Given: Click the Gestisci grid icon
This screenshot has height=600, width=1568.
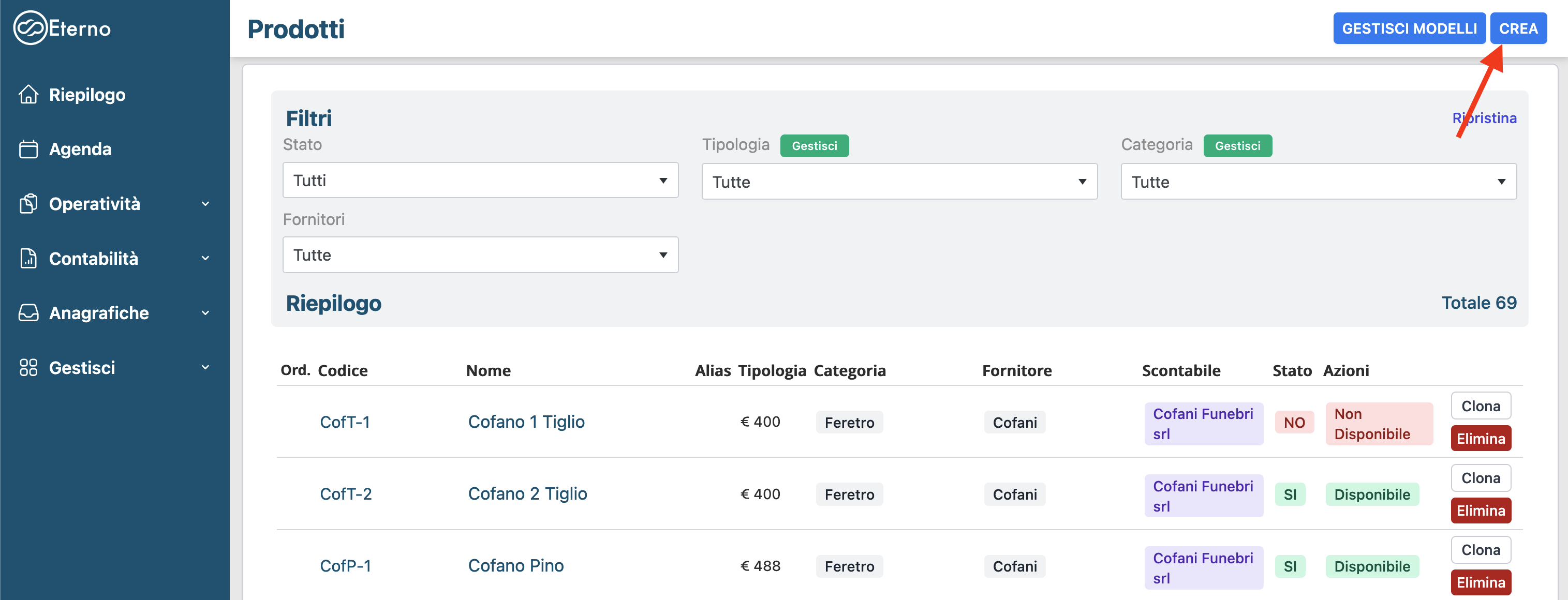Looking at the screenshot, I should pos(28,368).
